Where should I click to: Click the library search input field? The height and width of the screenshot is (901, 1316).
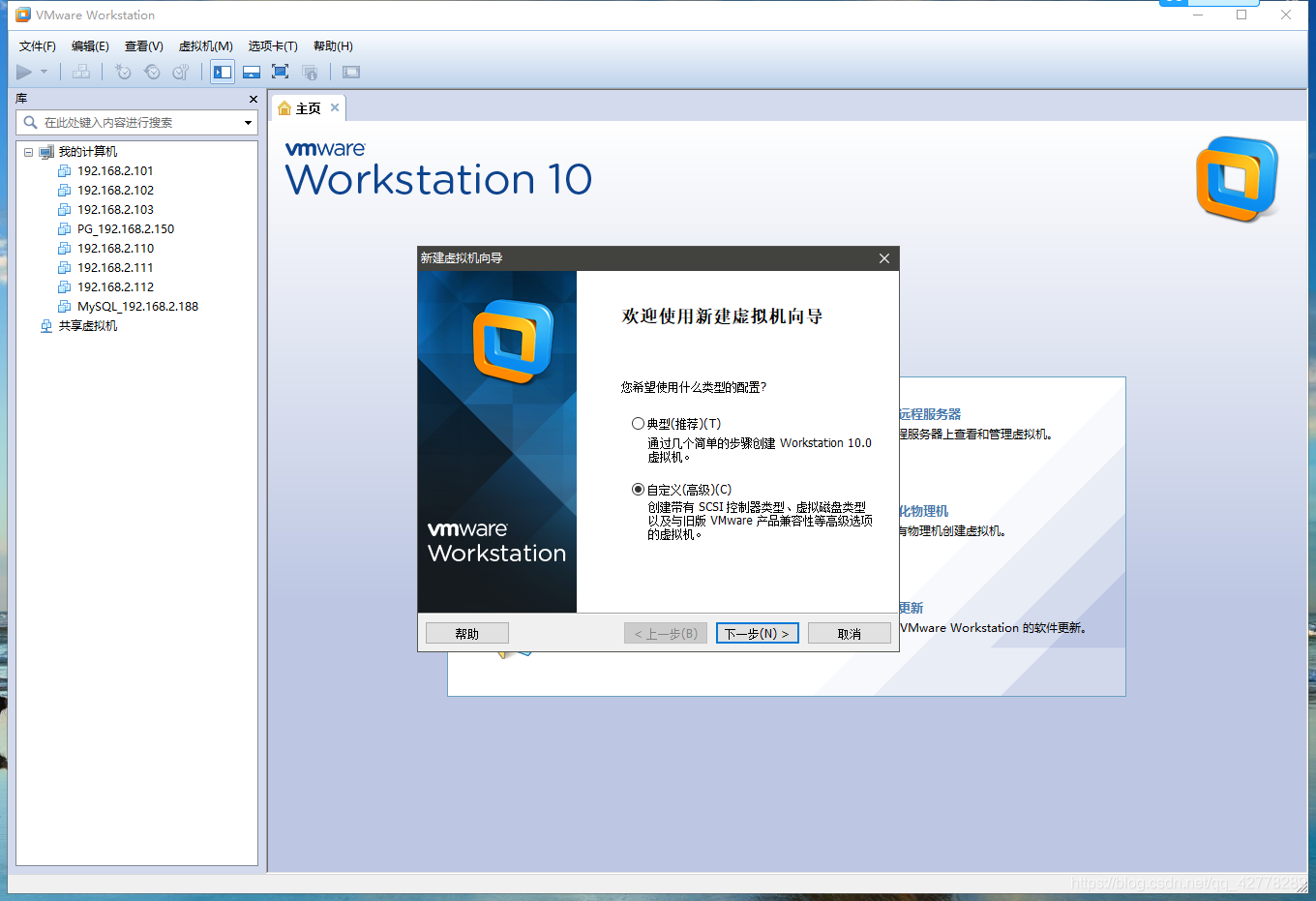137,122
